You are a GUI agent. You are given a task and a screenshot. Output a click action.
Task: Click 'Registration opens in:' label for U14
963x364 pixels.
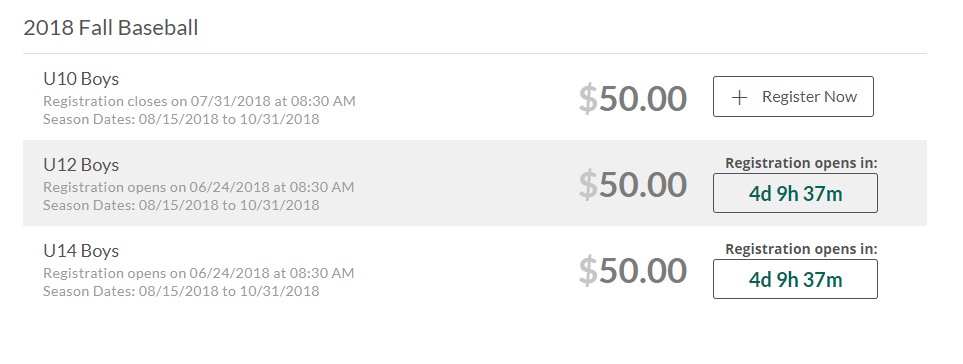[801, 249]
